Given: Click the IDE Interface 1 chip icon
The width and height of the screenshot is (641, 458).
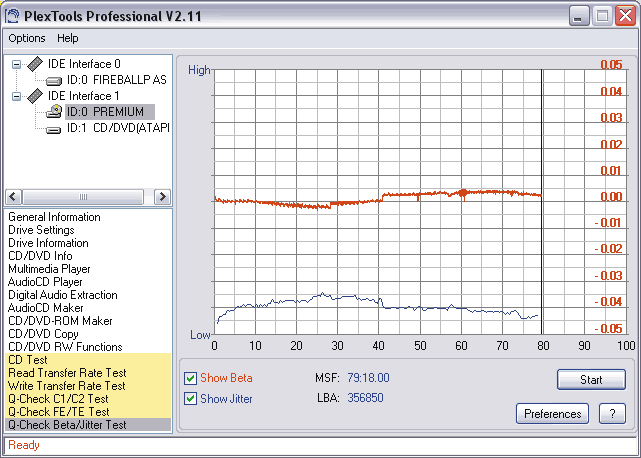Looking at the screenshot, I should coord(35,96).
